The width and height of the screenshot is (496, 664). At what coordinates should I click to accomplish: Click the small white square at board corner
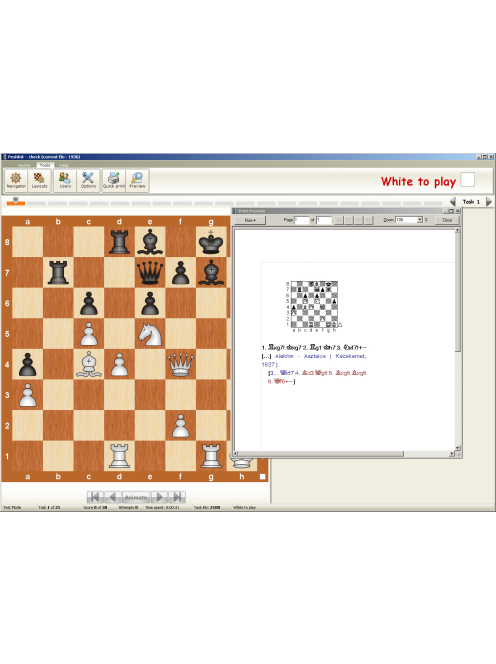click(263, 477)
